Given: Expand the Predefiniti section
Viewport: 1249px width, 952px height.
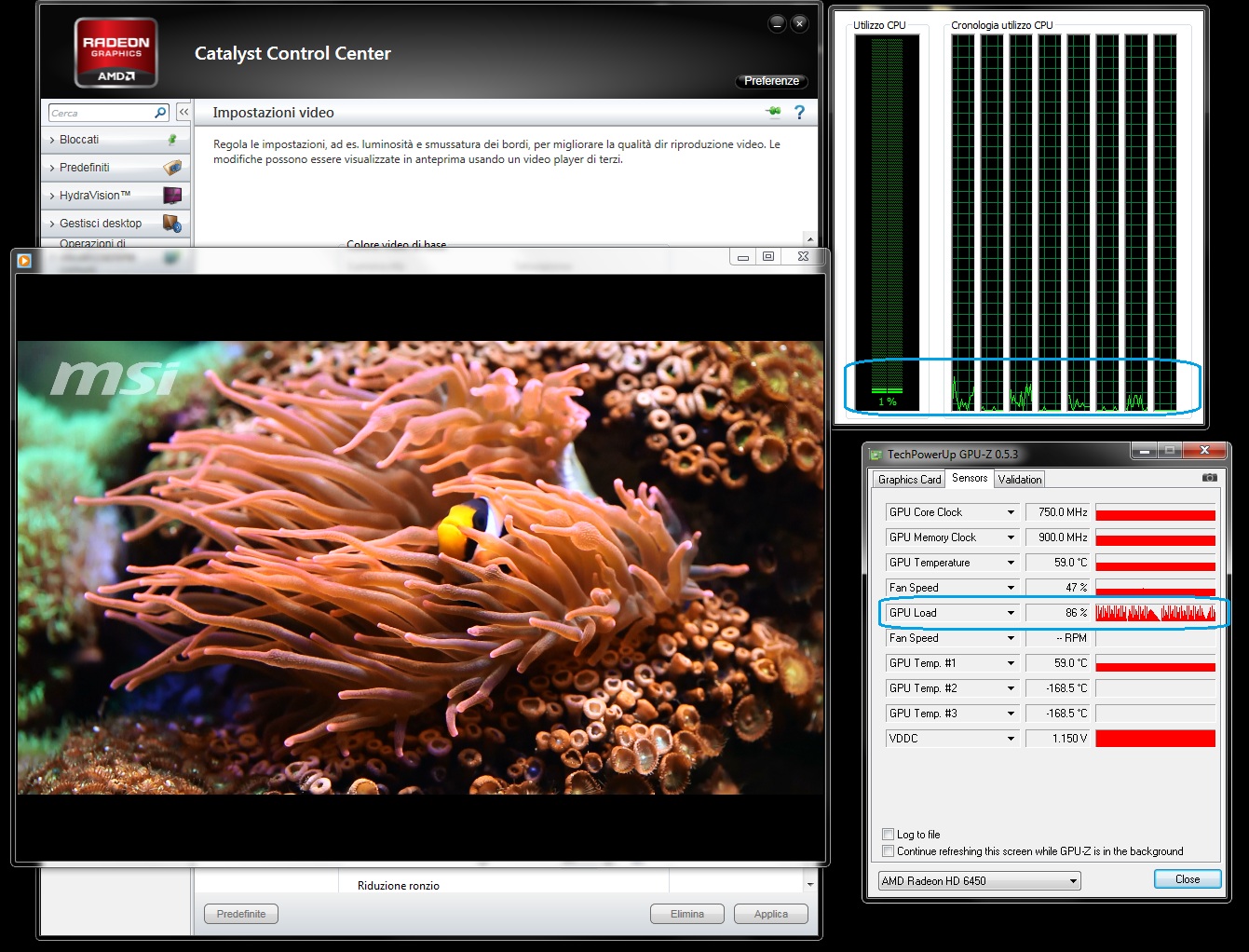Looking at the screenshot, I should coord(85,168).
